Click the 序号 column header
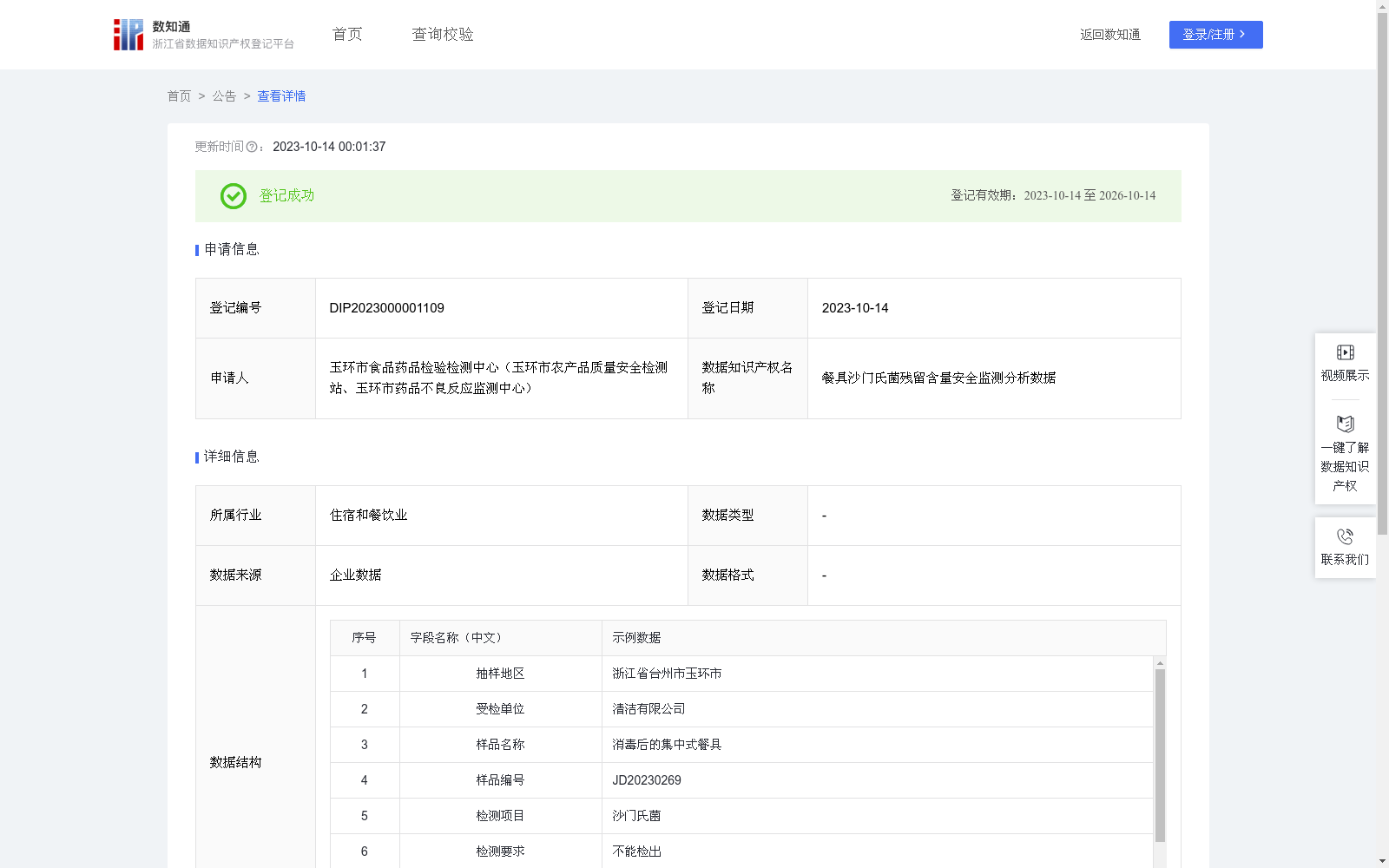The height and width of the screenshot is (868, 1389). [365, 638]
